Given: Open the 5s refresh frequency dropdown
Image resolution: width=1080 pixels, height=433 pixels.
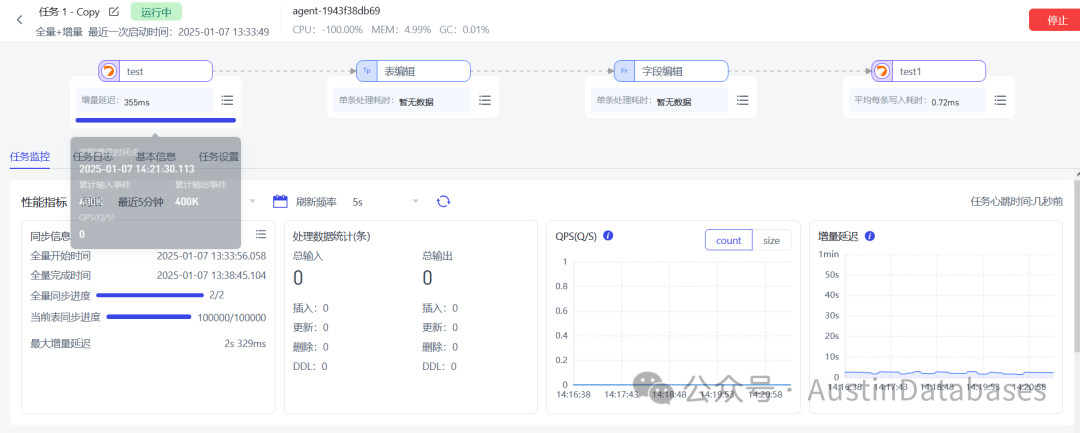Looking at the screenshot, I should [x=386, y=202].
